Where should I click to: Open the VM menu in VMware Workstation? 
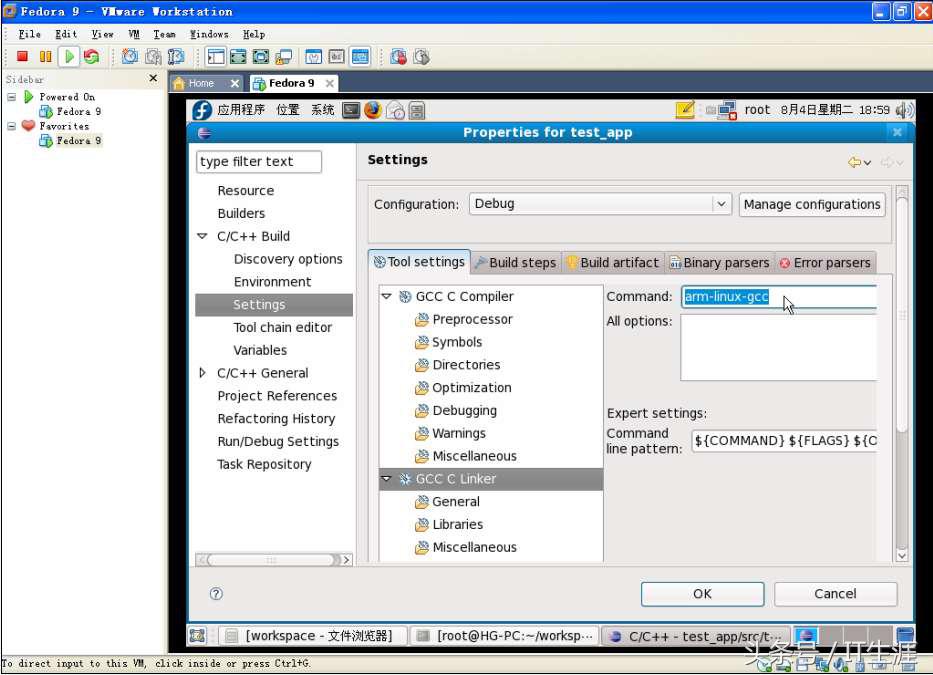click(x=132, y=33)
